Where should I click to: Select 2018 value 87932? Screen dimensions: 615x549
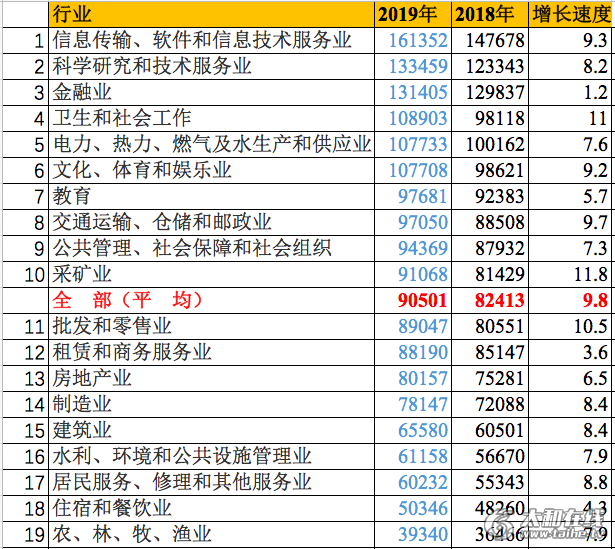(x=490, y=249)
